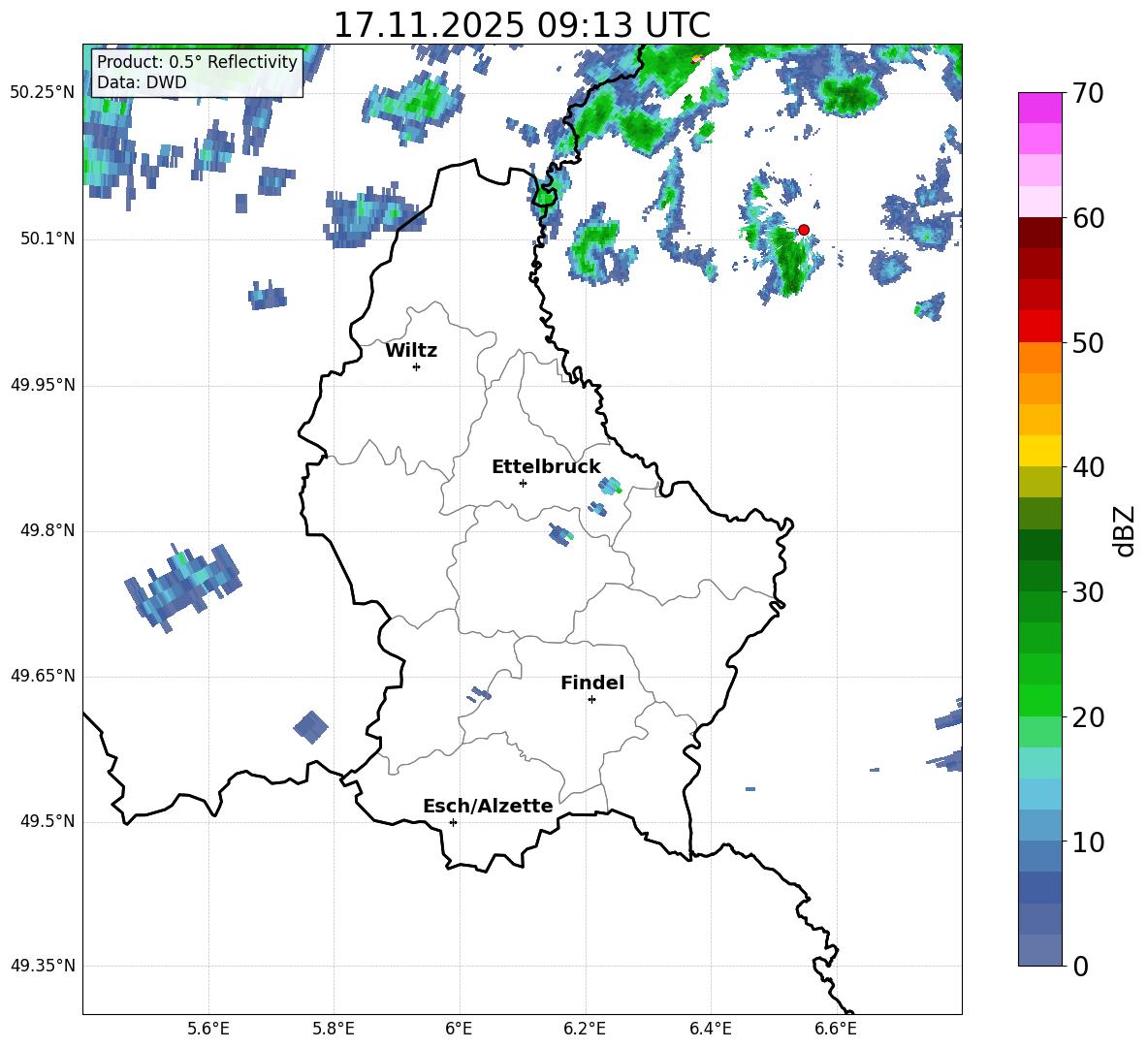Click the Product: 0.5° Reflectivity text
1148x1048 pixels.
coord(197,61)
